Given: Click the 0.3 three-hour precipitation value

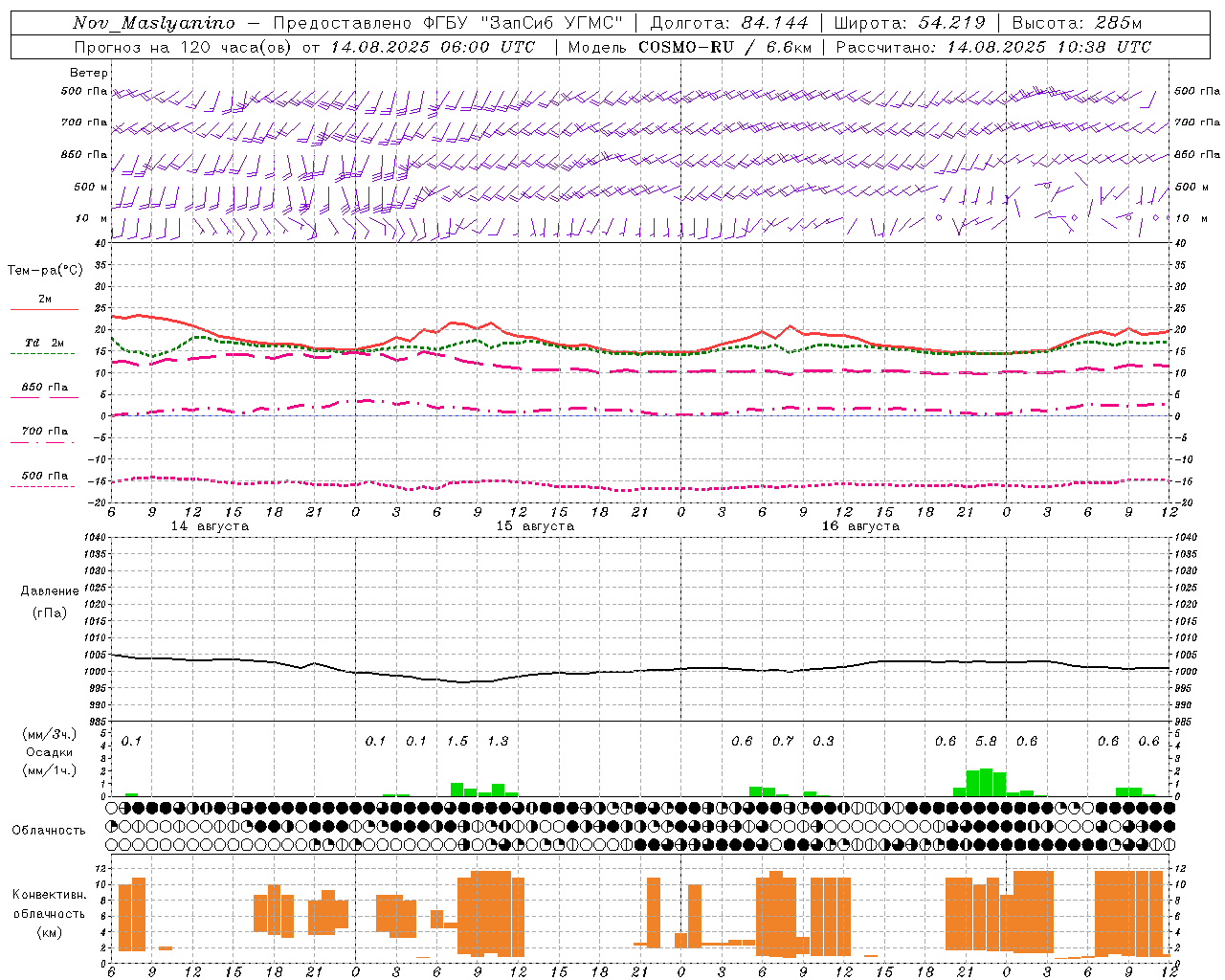Looking at the screenshot, I should tap(823, 742).
